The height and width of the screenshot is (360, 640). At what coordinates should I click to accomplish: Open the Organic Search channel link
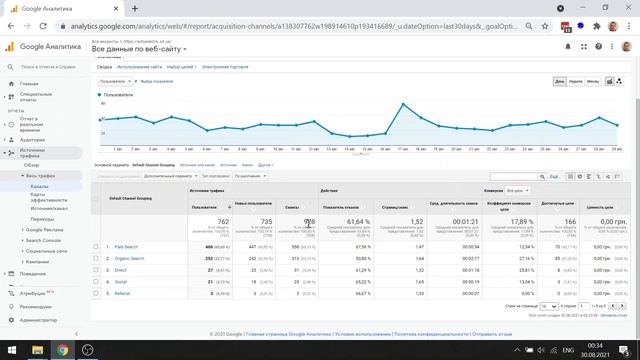click(129, 258)
